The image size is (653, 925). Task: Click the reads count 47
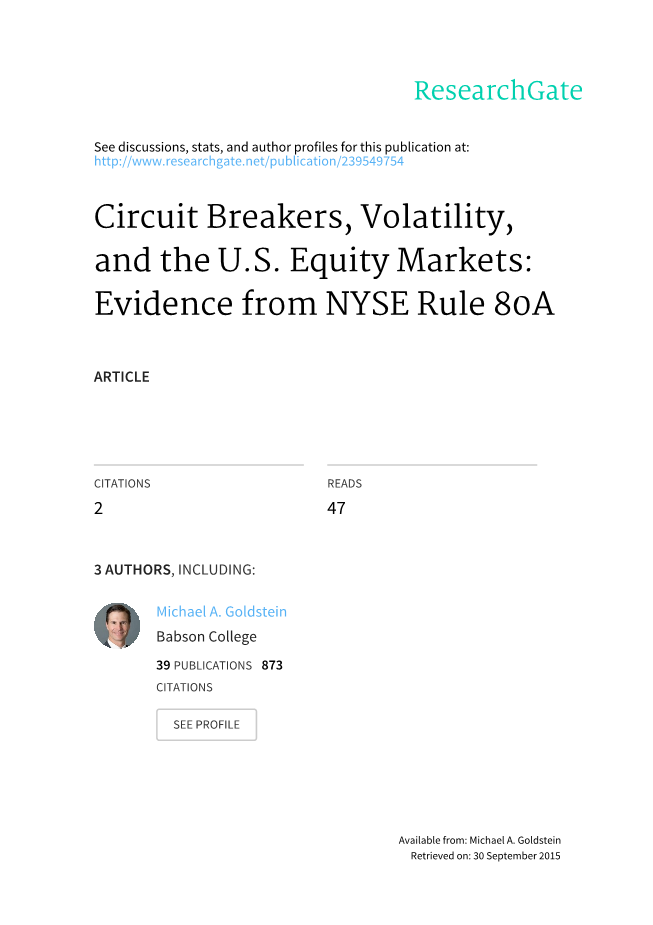point(336,508)
